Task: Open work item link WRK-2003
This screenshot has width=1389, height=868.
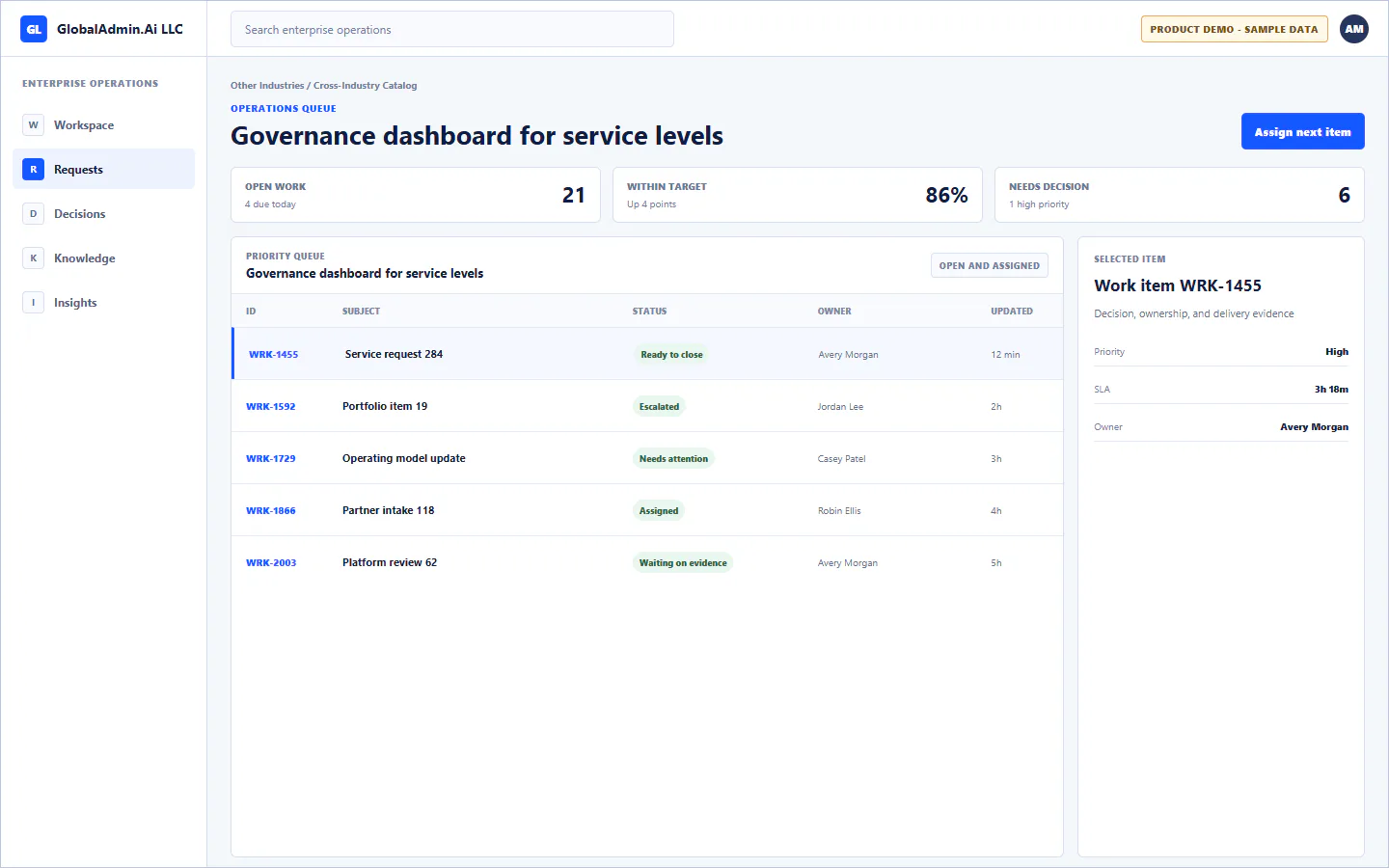Action: 271,563
